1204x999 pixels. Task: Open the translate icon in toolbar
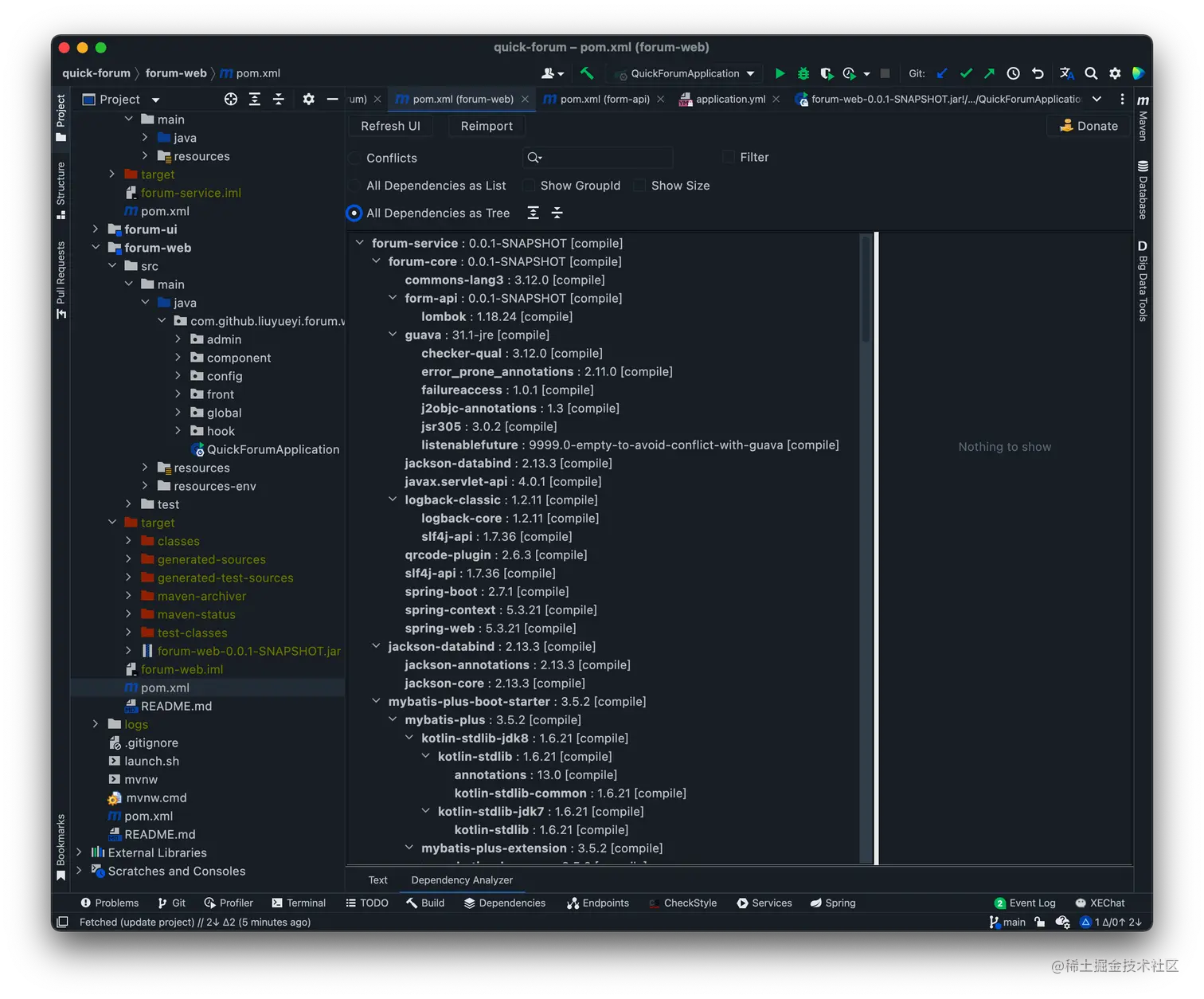coord(1067,73)
